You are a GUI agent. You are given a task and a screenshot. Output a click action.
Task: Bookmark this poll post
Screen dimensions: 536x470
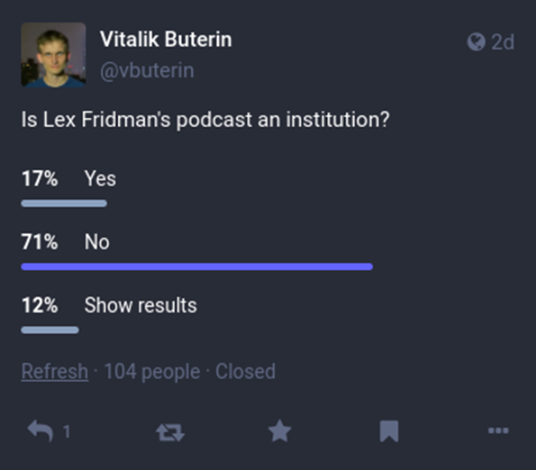389,431
